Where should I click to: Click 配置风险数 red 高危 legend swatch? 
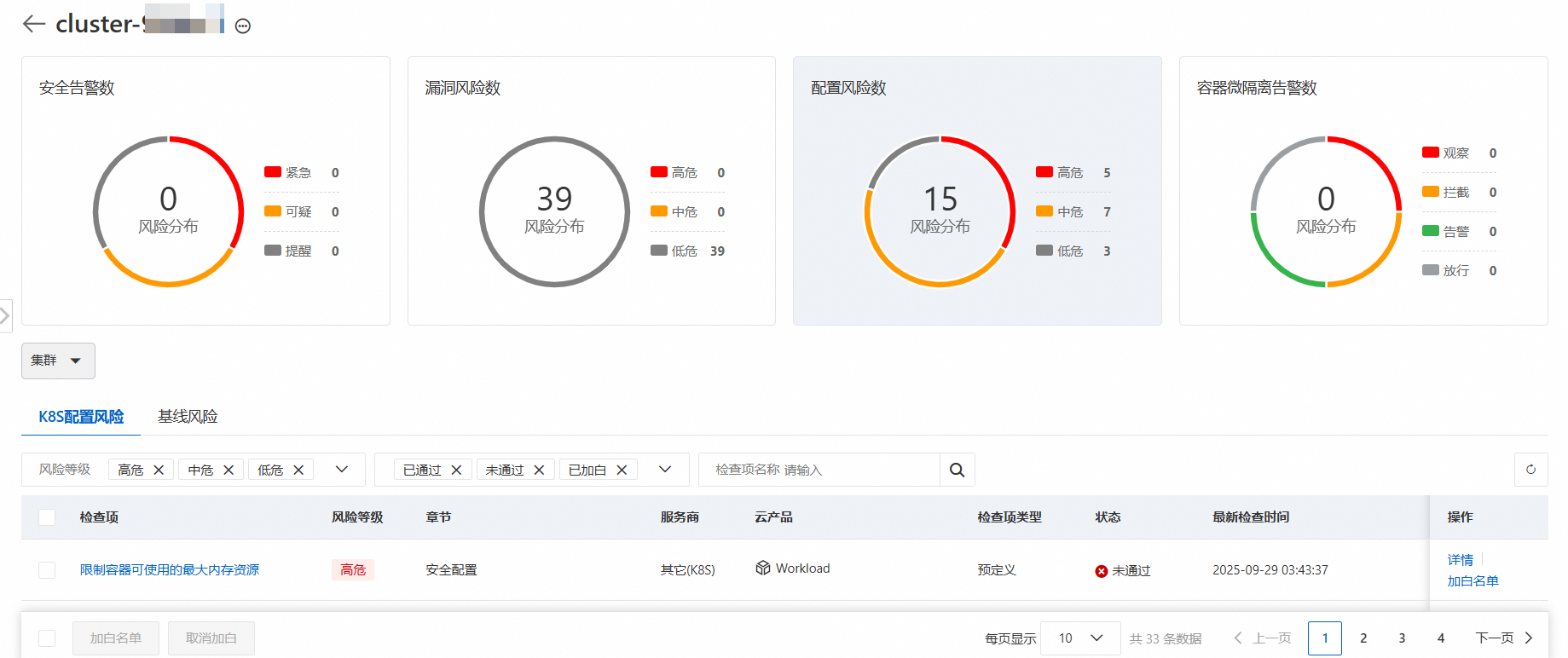click(x=1044, y=172)
